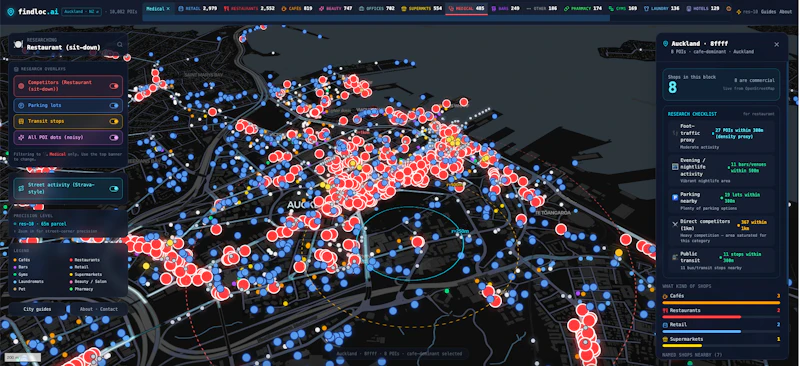
Task: Click Restaurant (sit-down) research type
Action: coord(64,47)
